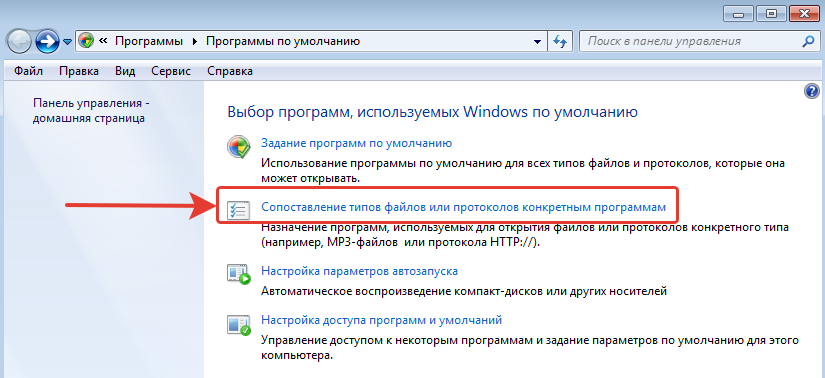Click the refresh button beside address bar
This screenshot has height=378, width=825.
pyautogui.click(x=560, y=41)
